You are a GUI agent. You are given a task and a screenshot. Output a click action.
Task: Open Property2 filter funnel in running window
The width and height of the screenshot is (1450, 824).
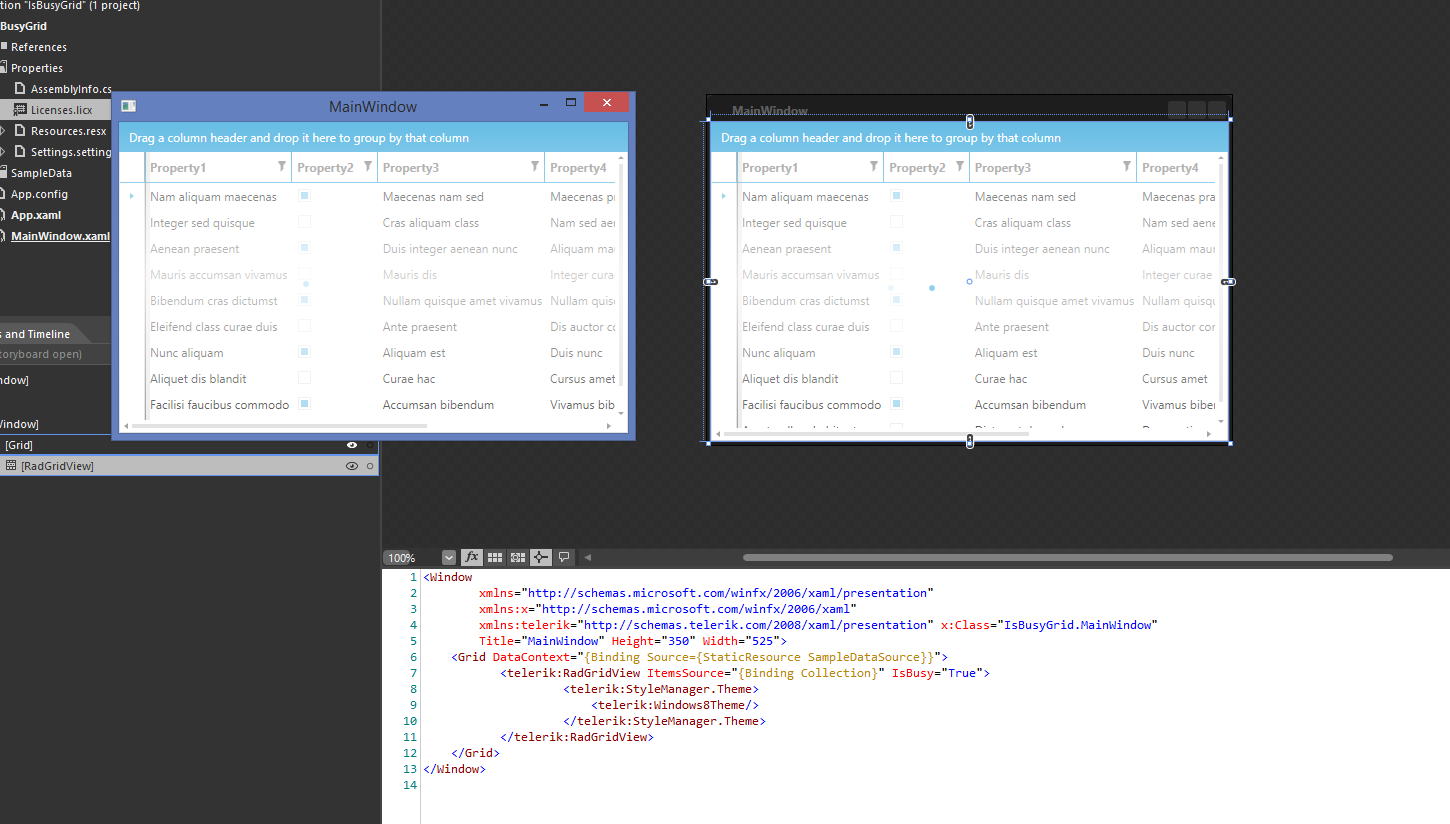pyautogui.click(x=368, y=167)
